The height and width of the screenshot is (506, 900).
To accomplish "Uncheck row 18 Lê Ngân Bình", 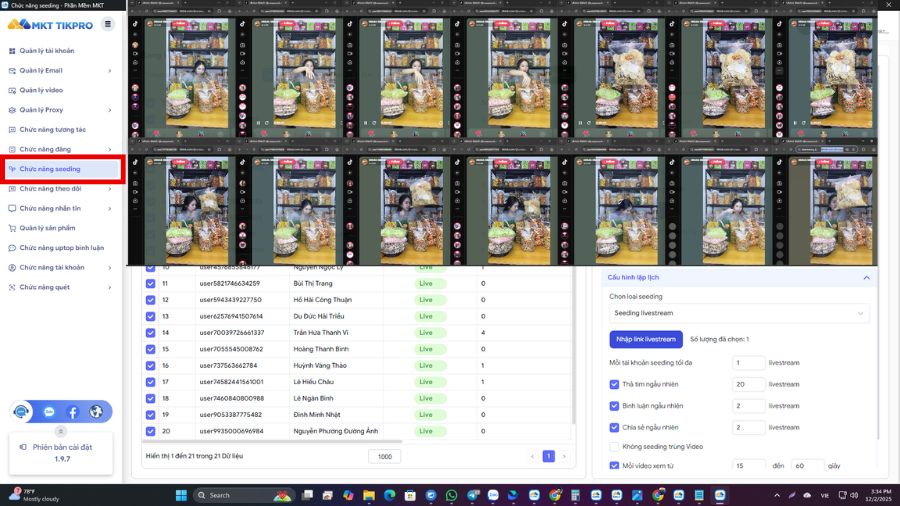I will pos(150,398).
